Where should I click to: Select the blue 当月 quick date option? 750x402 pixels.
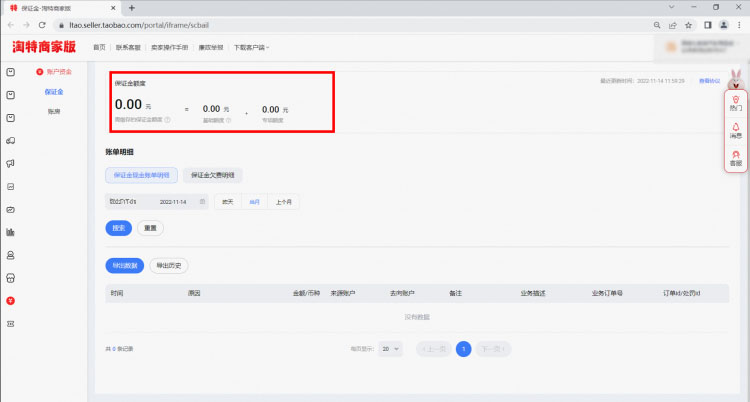point(254,202)
